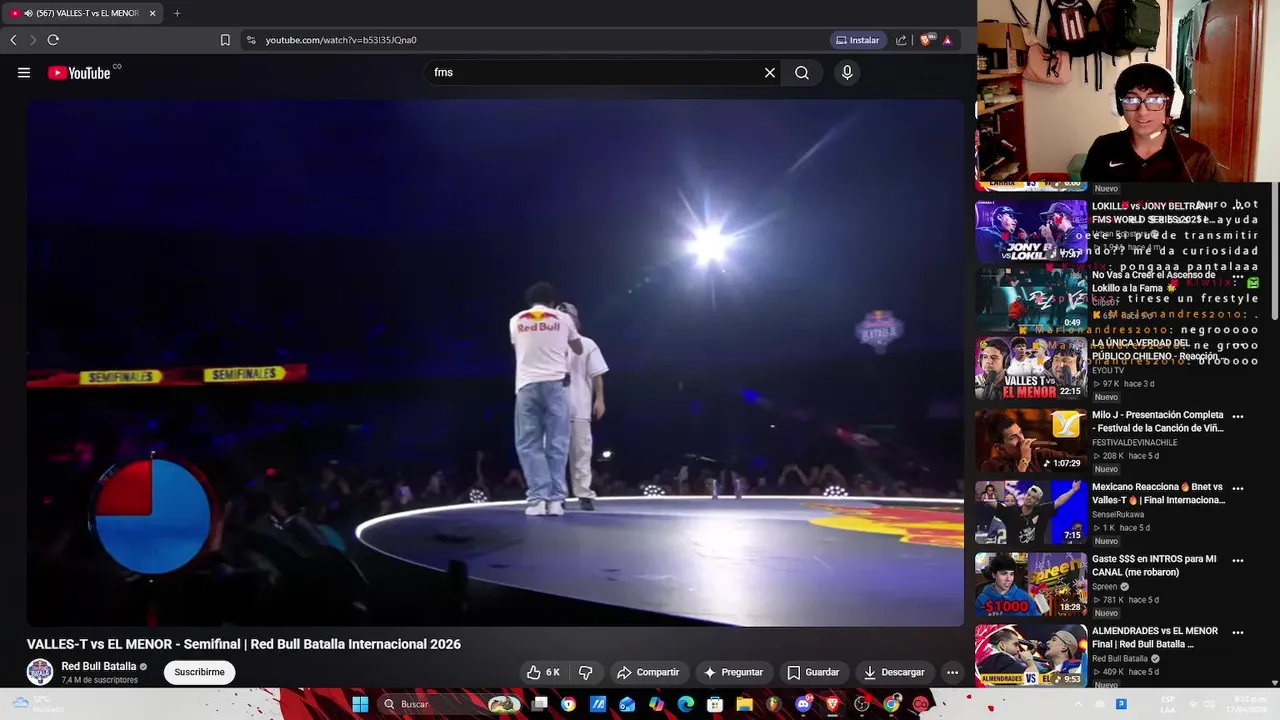The image size is (1280, 720).
Task: Open Task View on the taskbar
Action: (x=540, y=704)
